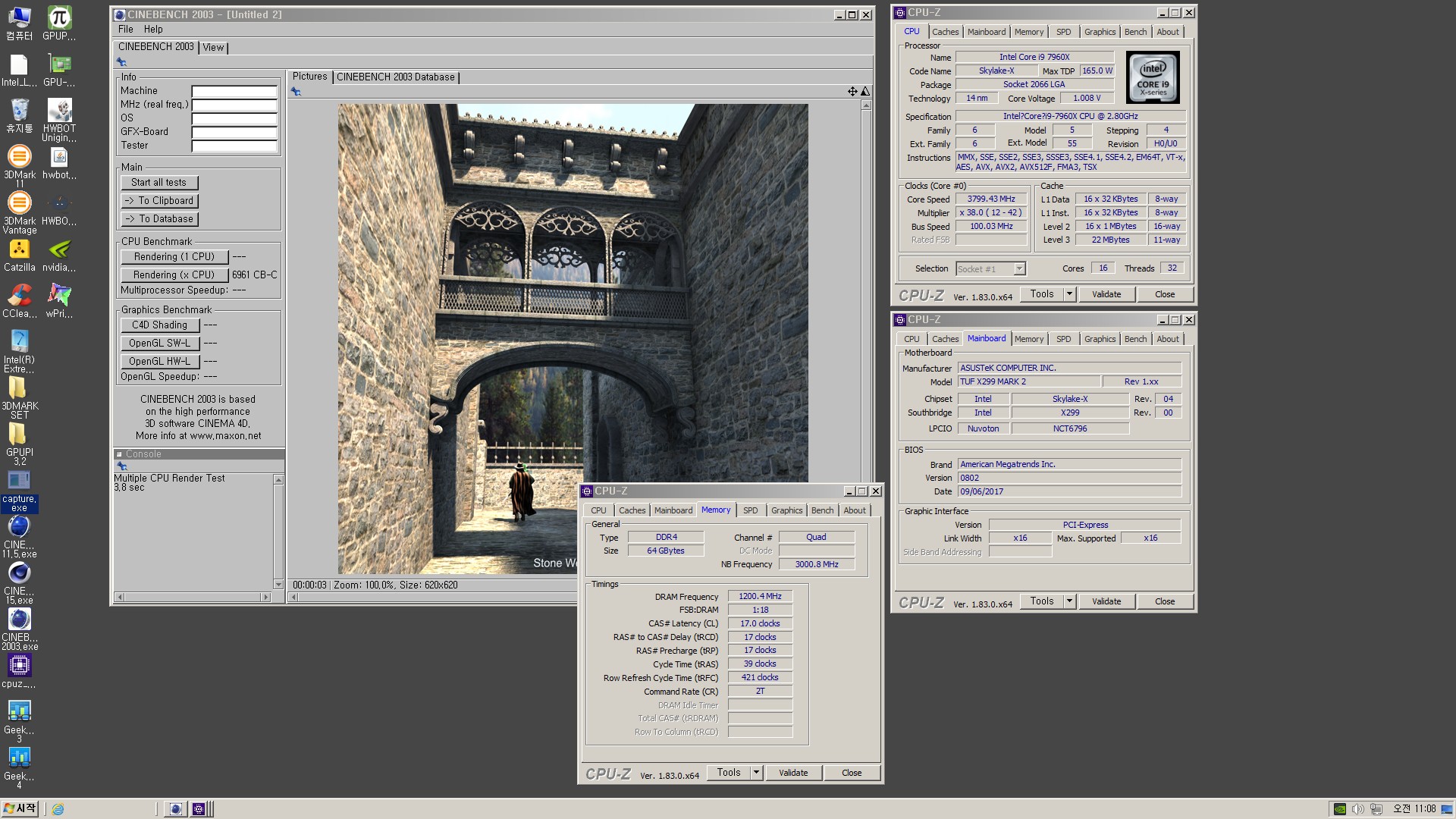Switch to CPU-Z taskbar button
The width and height of the screenshot is (1456, 819).
[x=199, y=809]
